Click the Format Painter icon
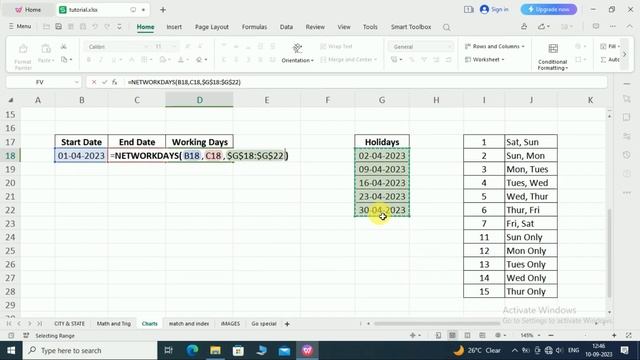The width and height of the screenshot is (640, 360). (x=23, y=49)
